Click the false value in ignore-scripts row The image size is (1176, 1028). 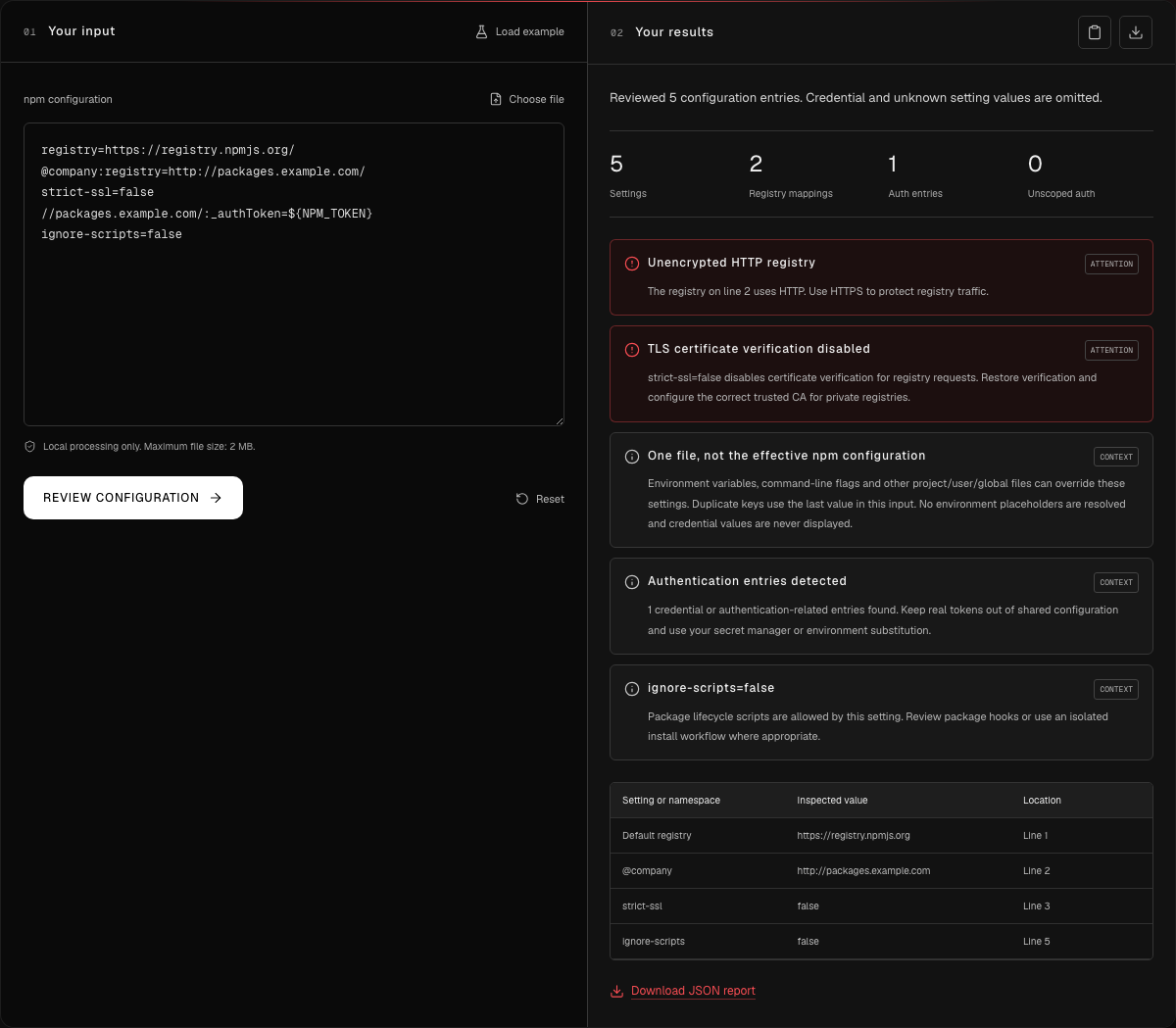click(808, 942)
